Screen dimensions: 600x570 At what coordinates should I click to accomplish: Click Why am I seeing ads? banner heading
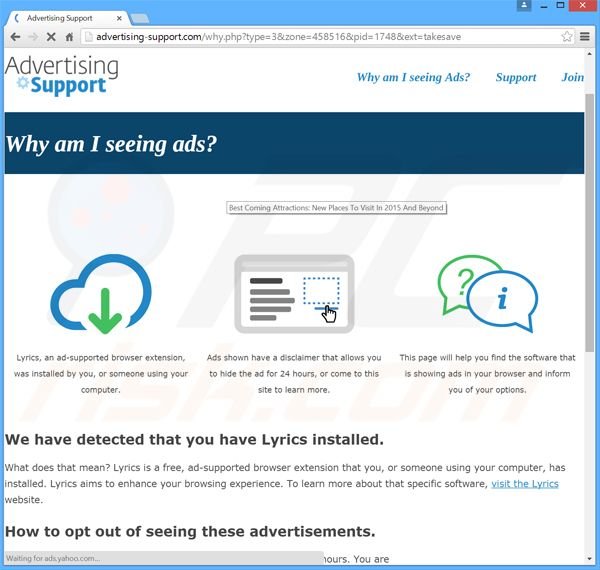click(x=111, y=144)
